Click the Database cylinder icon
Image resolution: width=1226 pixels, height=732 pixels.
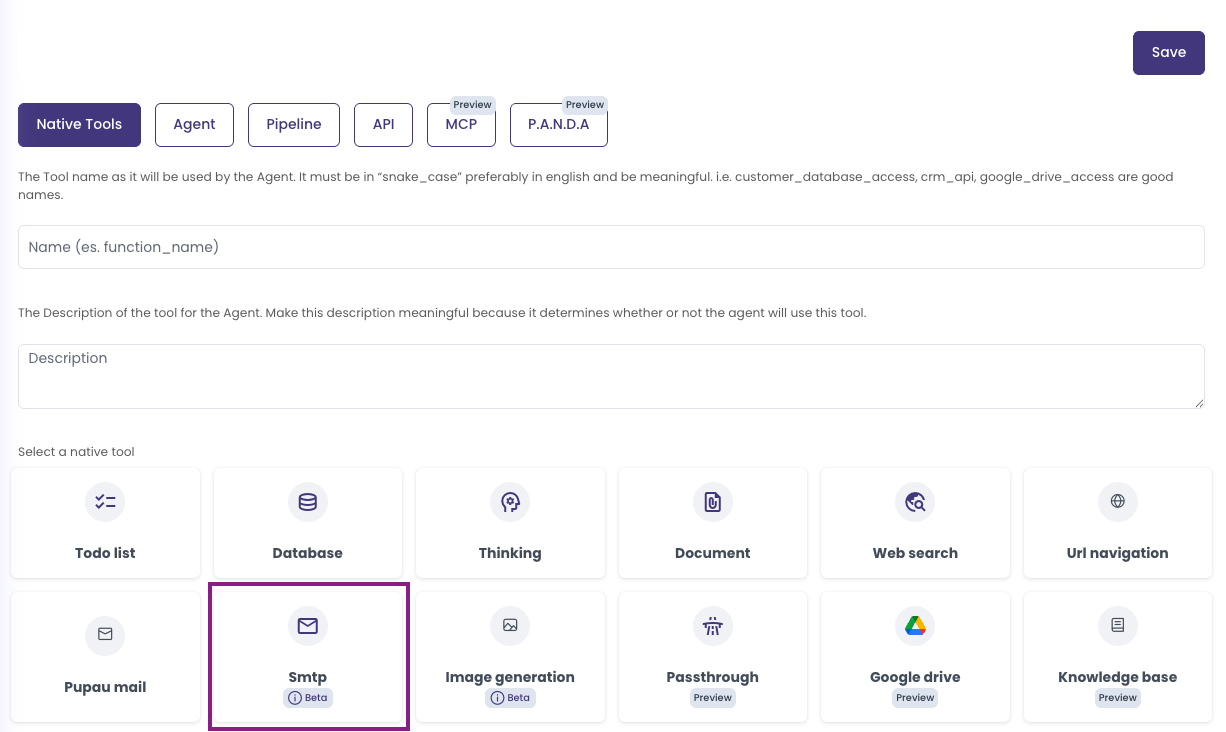(x=308, y=502)
